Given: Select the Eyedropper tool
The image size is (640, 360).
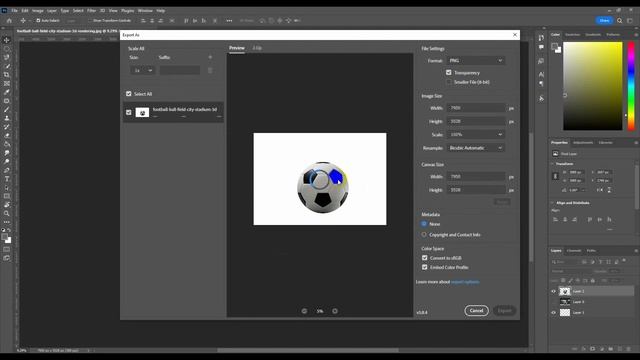Looking at the screenshot, I should point(7,92).
